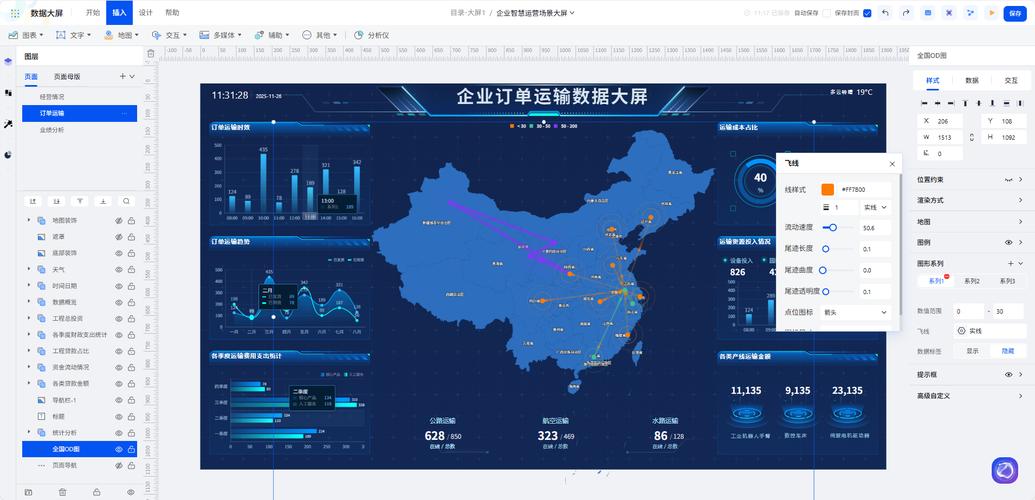Open the 设计 menu
The width and height of the screenshot is (1035, 500).
click(x=146, y=13)
